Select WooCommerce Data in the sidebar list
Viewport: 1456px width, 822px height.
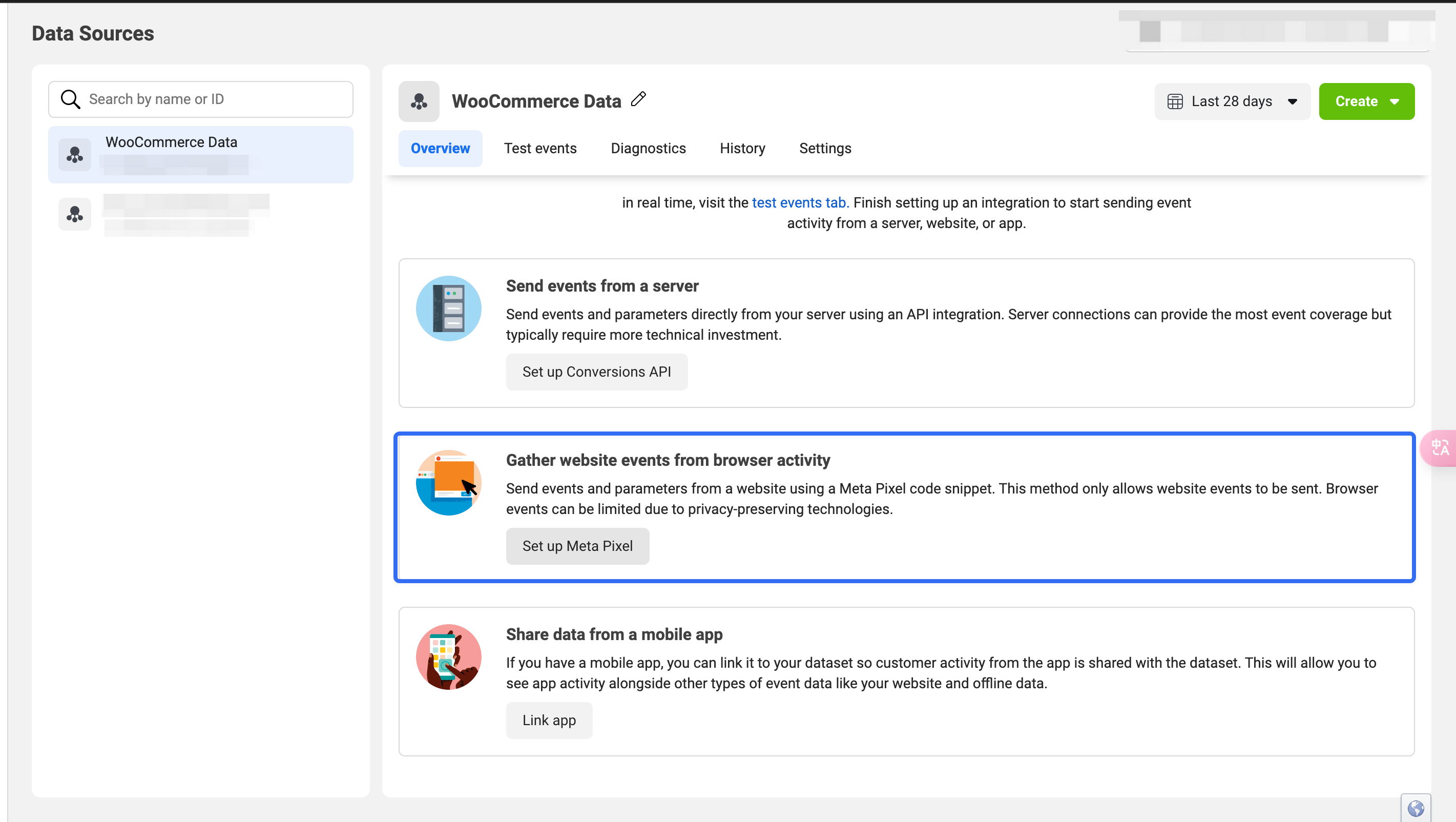point(201,154)
